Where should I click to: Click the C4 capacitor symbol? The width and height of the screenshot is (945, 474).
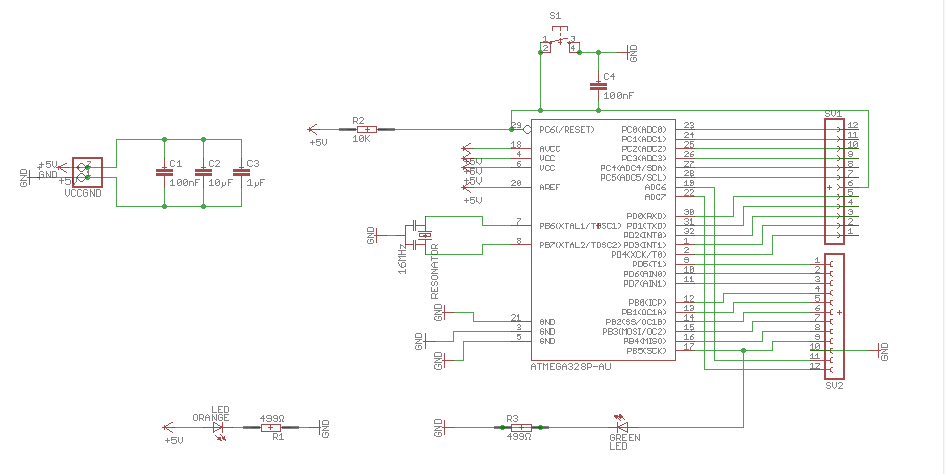click(598, 86)
